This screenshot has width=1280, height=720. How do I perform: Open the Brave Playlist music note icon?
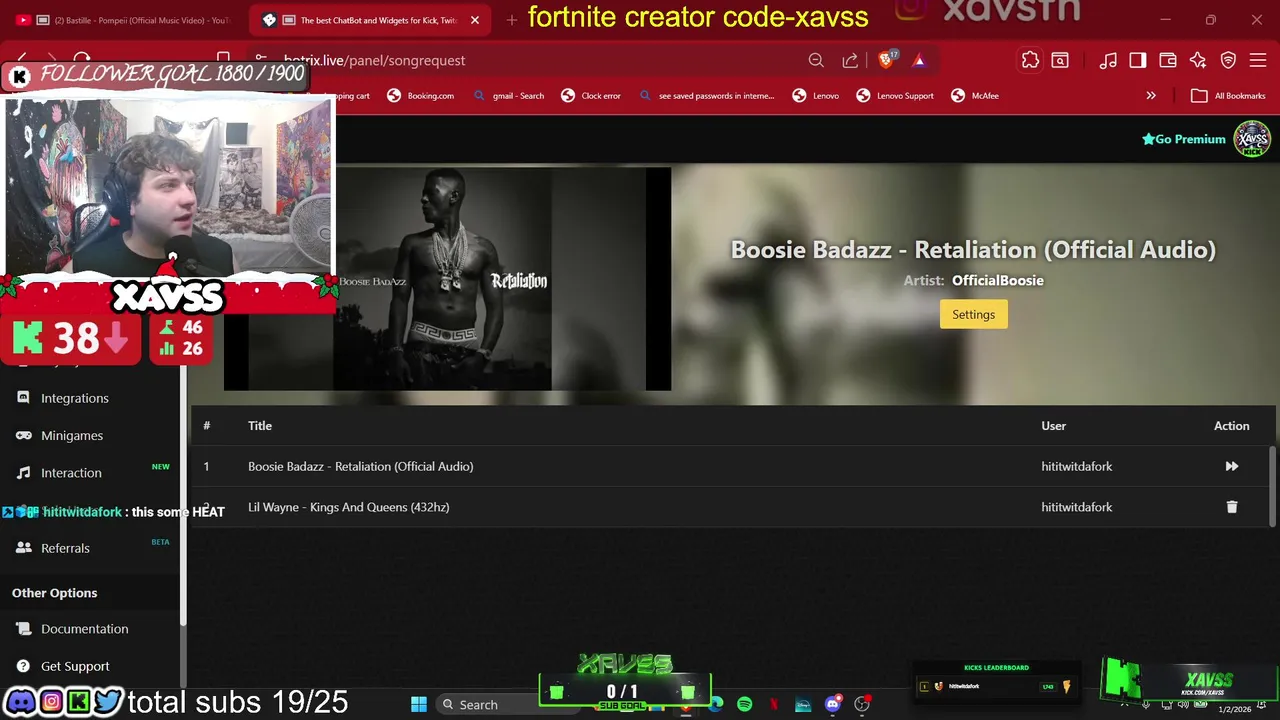point(1108,60)
